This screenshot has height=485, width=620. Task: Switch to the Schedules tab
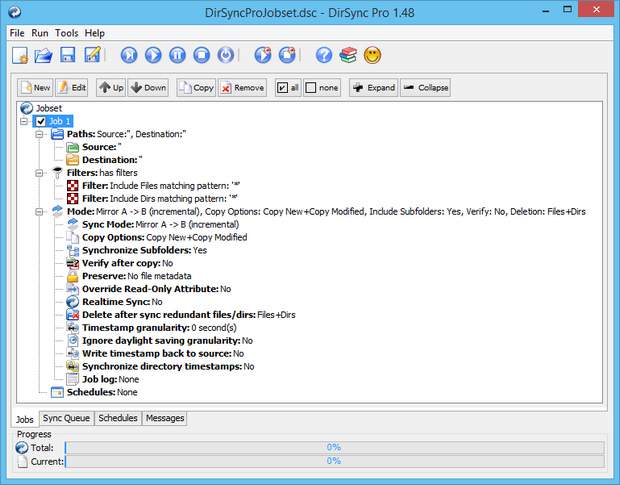coord(118,418)
